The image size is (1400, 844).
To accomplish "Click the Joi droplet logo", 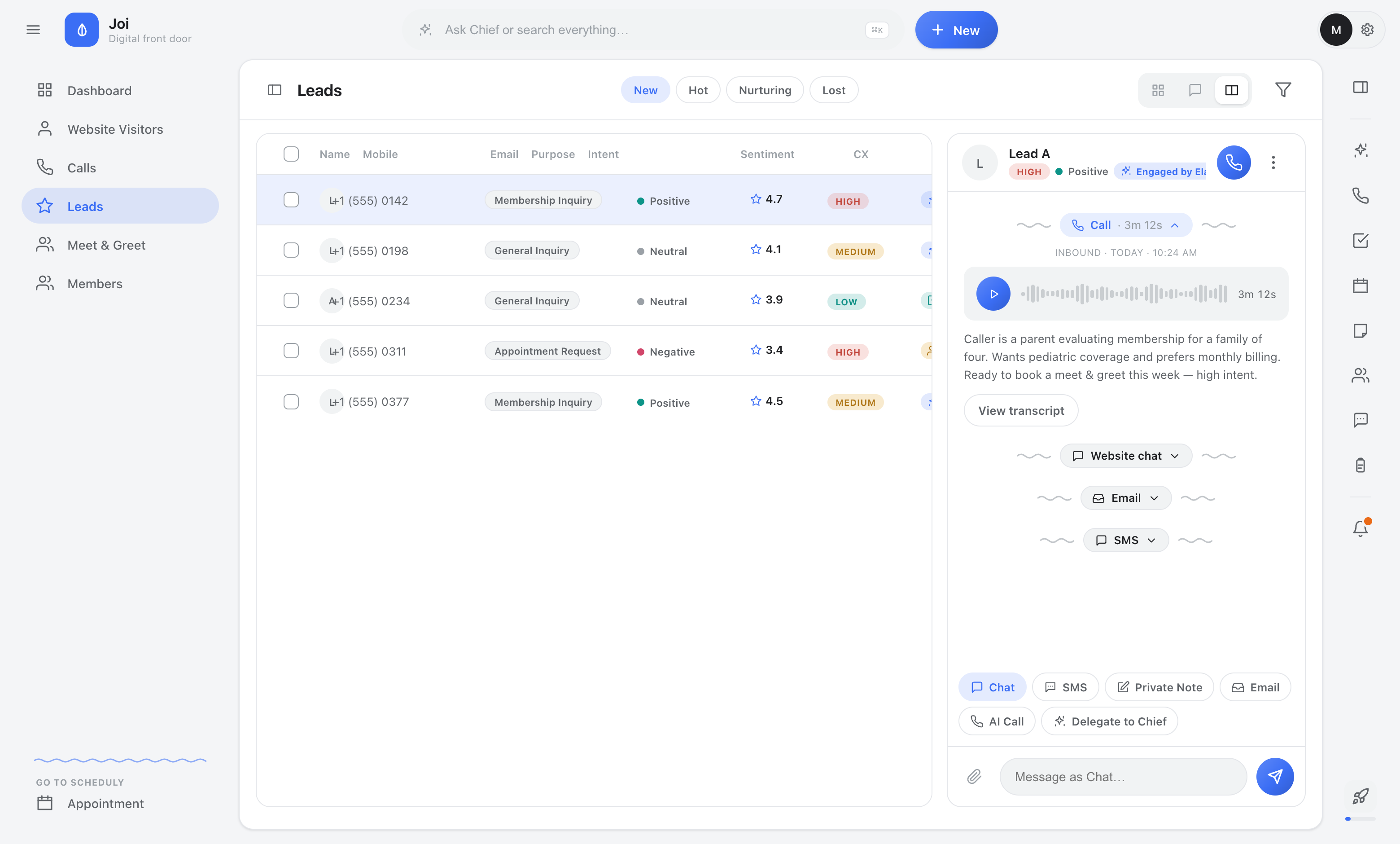I will [81, 30].
